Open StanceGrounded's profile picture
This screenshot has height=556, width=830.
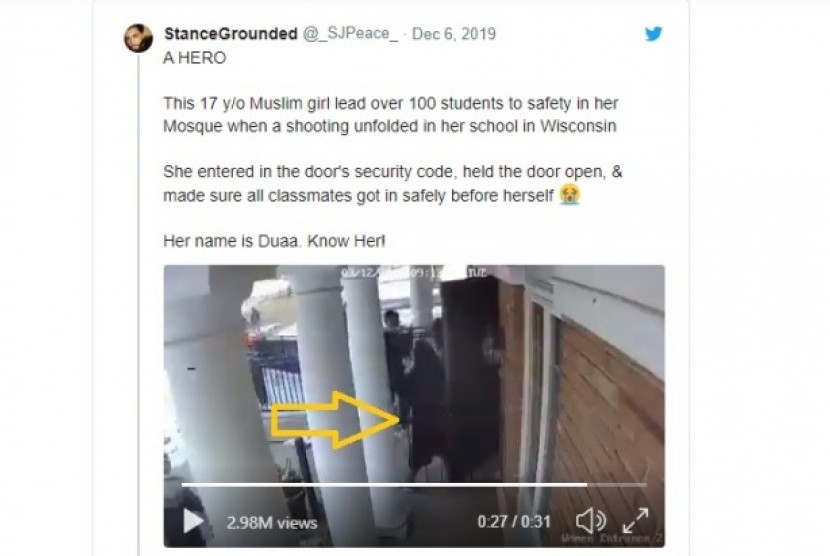coord(138,38)
